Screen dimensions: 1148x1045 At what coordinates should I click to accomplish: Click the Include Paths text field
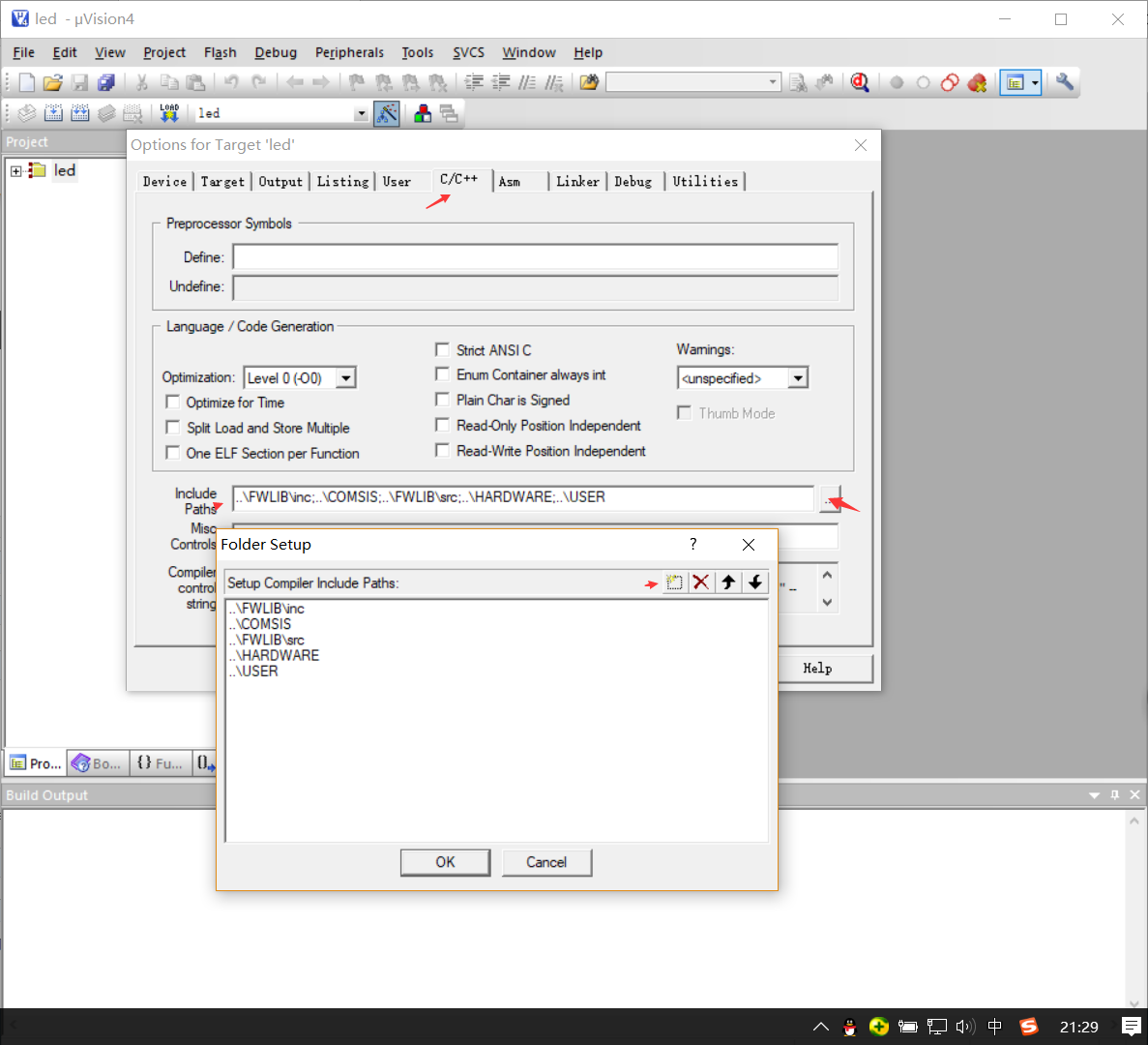coord(523,498)
